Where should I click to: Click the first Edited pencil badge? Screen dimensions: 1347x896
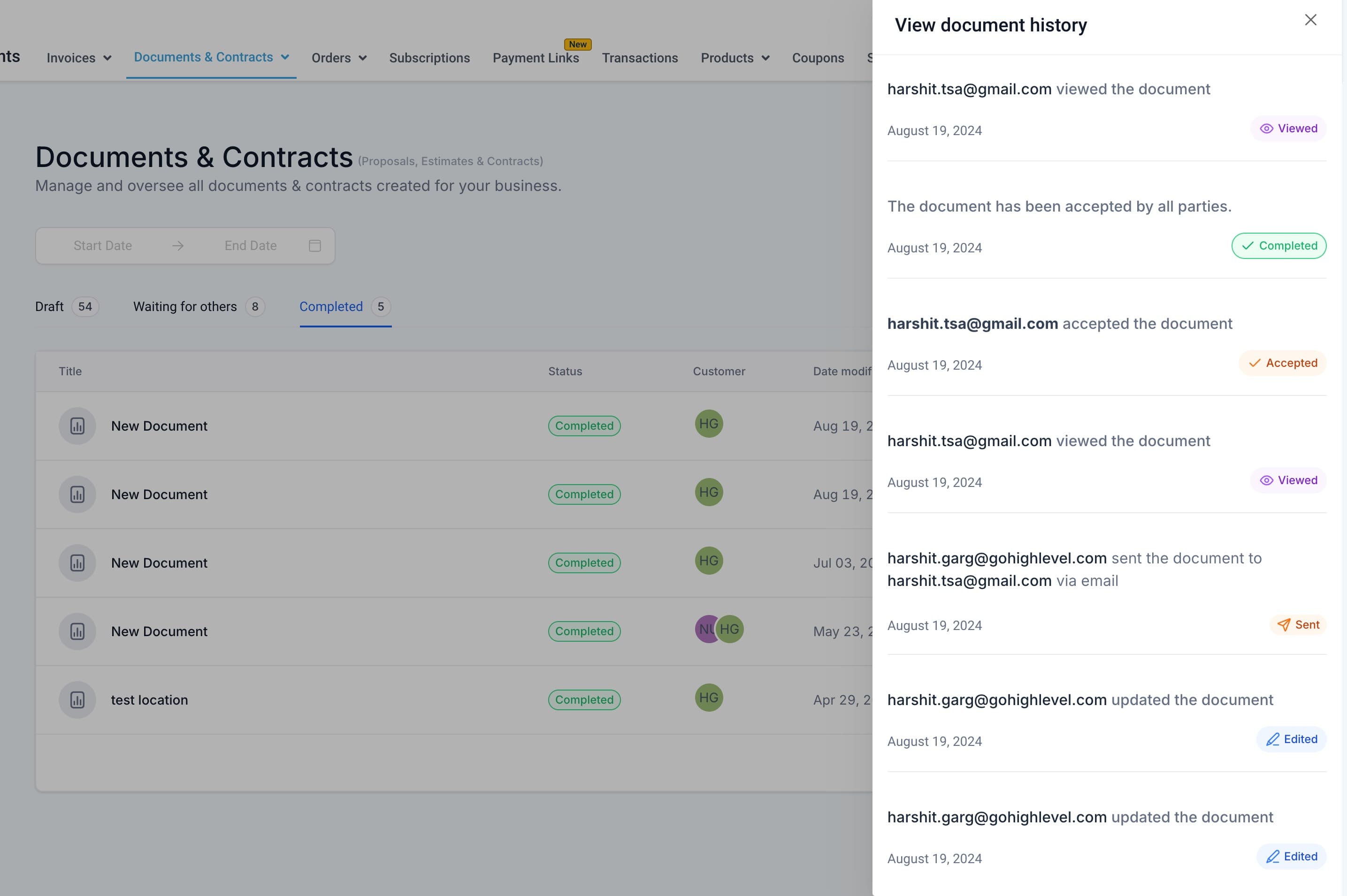coord(1291,739)
